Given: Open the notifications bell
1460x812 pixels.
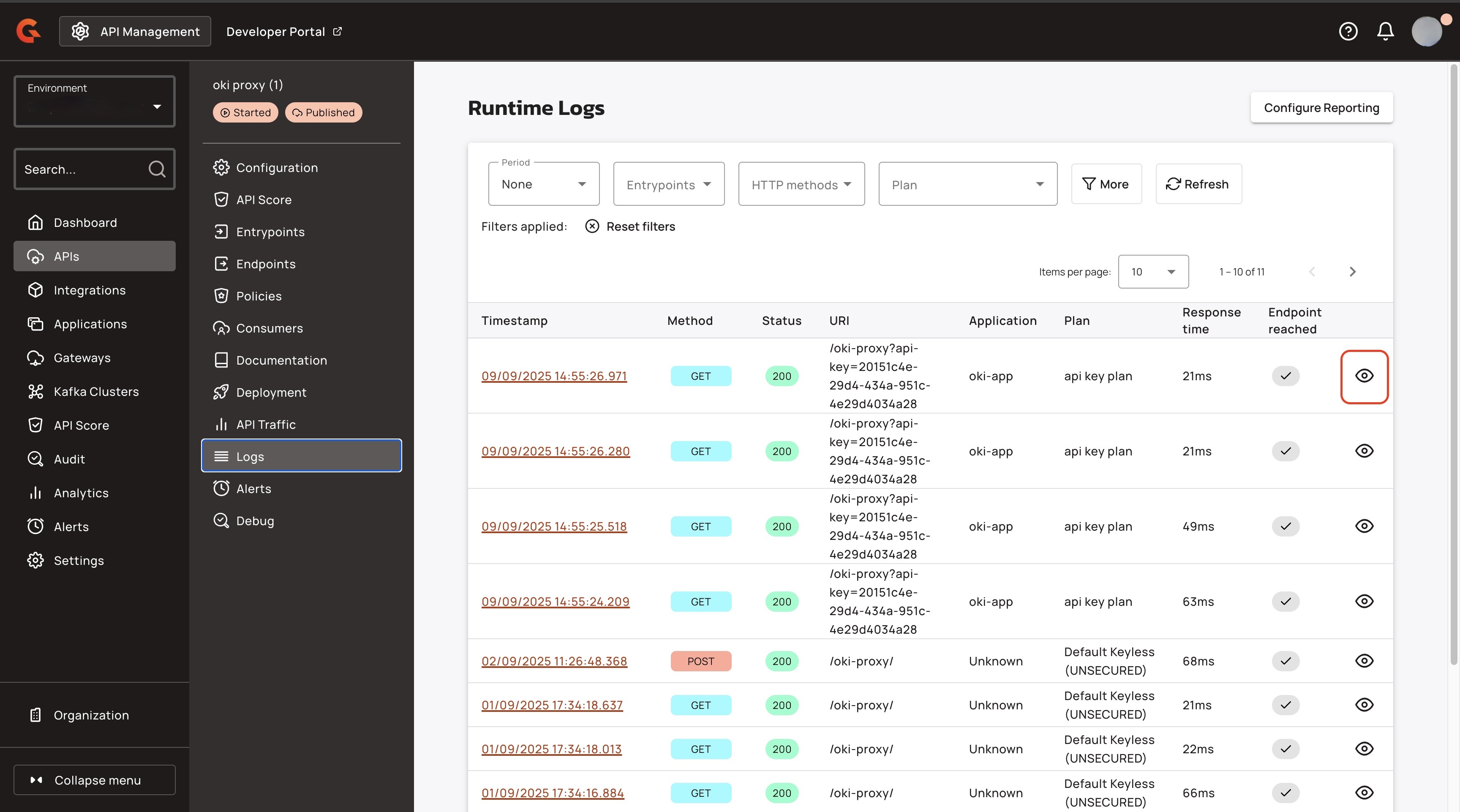Looking at the screenshot, I should pyautogui.click(x=1385, y=31).
